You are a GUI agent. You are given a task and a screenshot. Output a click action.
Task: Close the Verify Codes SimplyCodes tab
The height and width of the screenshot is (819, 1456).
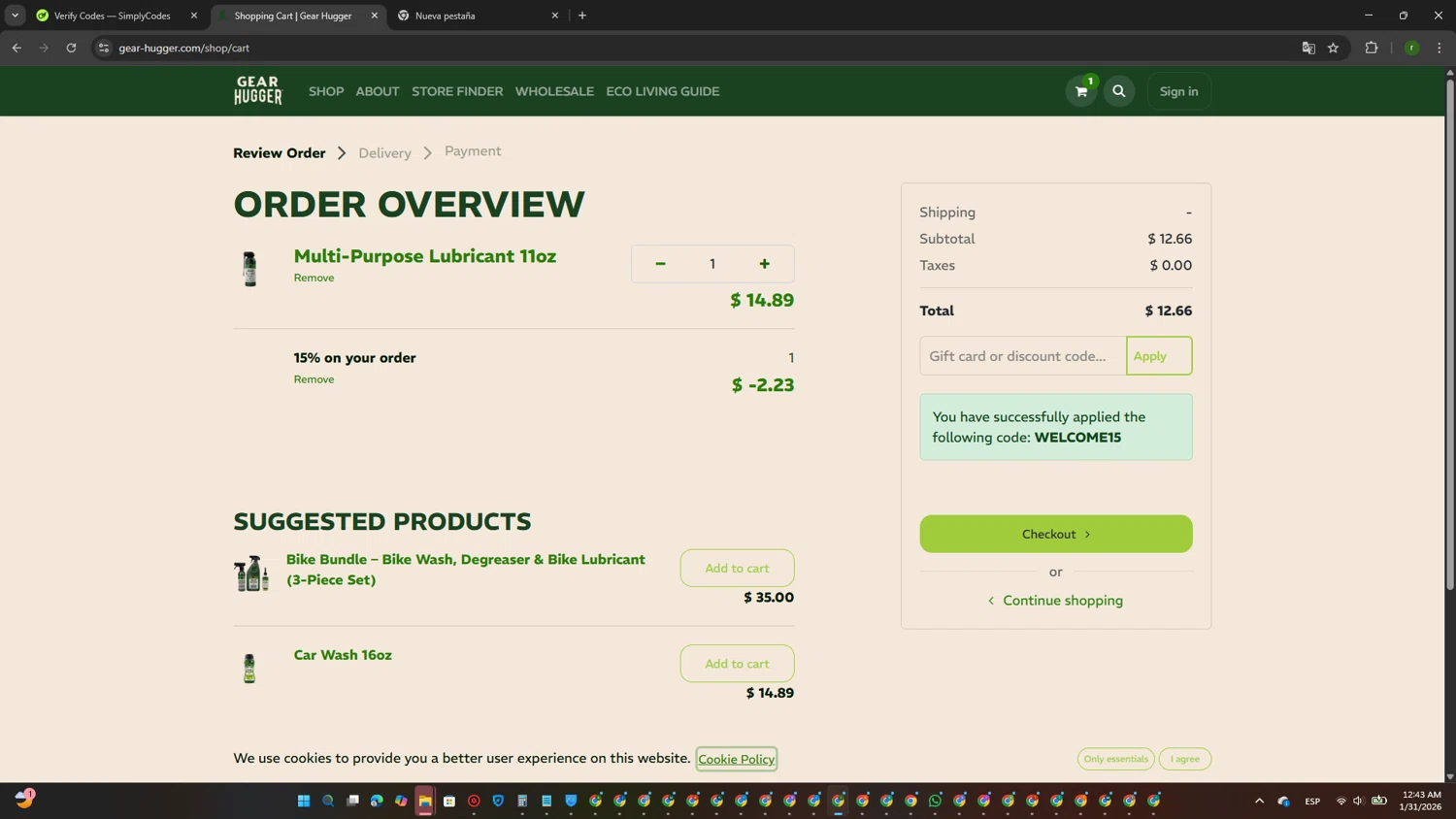point(194,16)
